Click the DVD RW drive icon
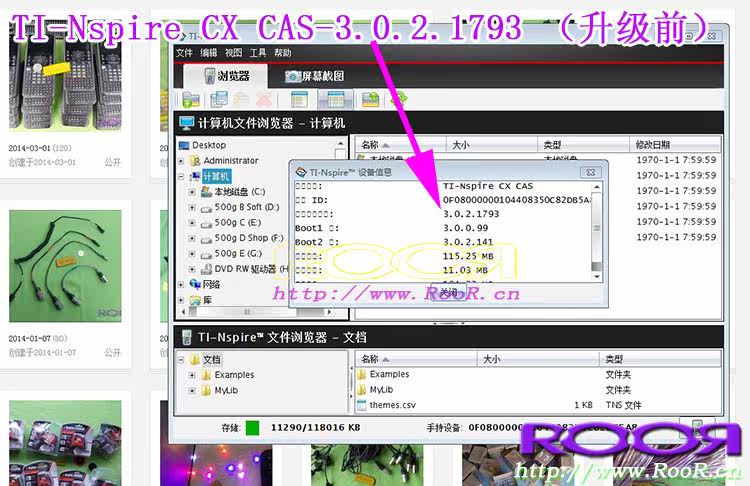This screenshot has height=486, width=750. point(206,269)
